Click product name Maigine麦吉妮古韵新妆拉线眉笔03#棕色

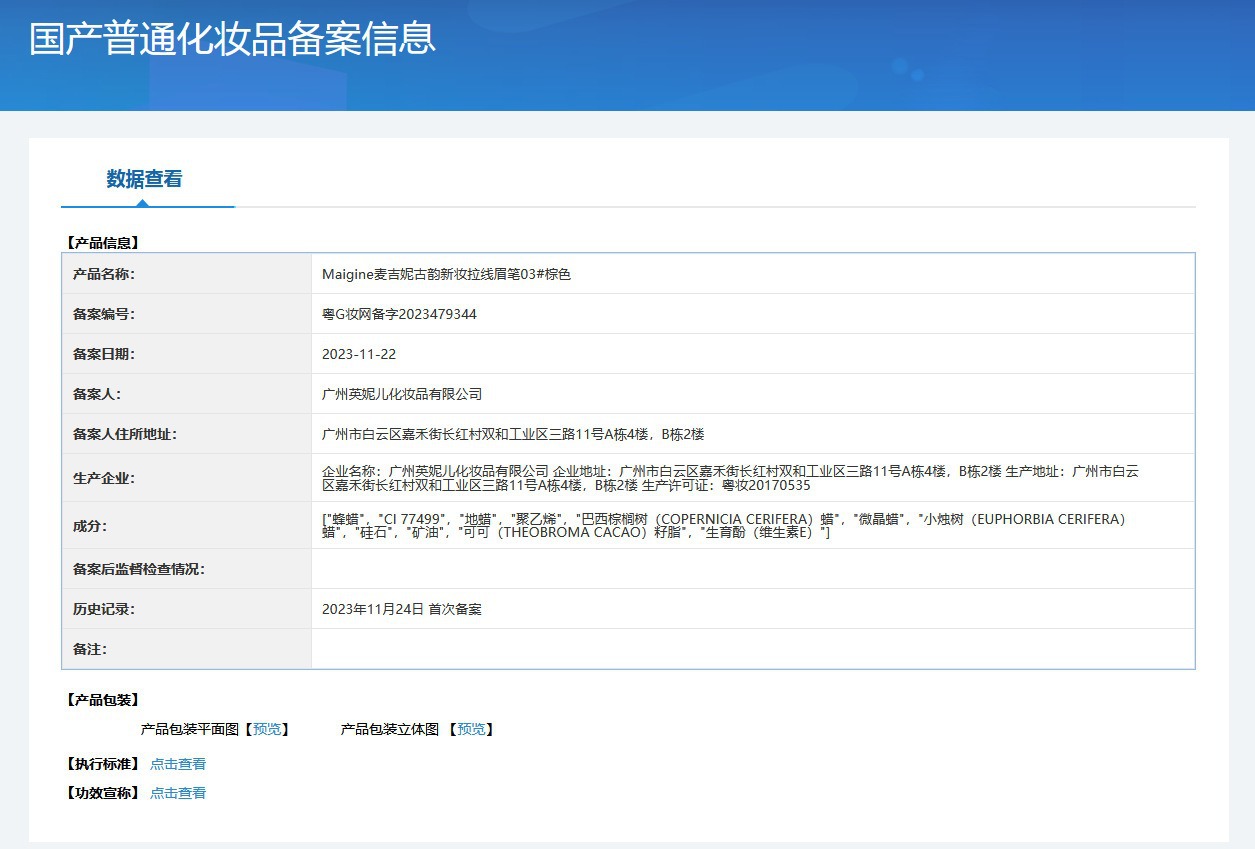[x=446, y=274]
